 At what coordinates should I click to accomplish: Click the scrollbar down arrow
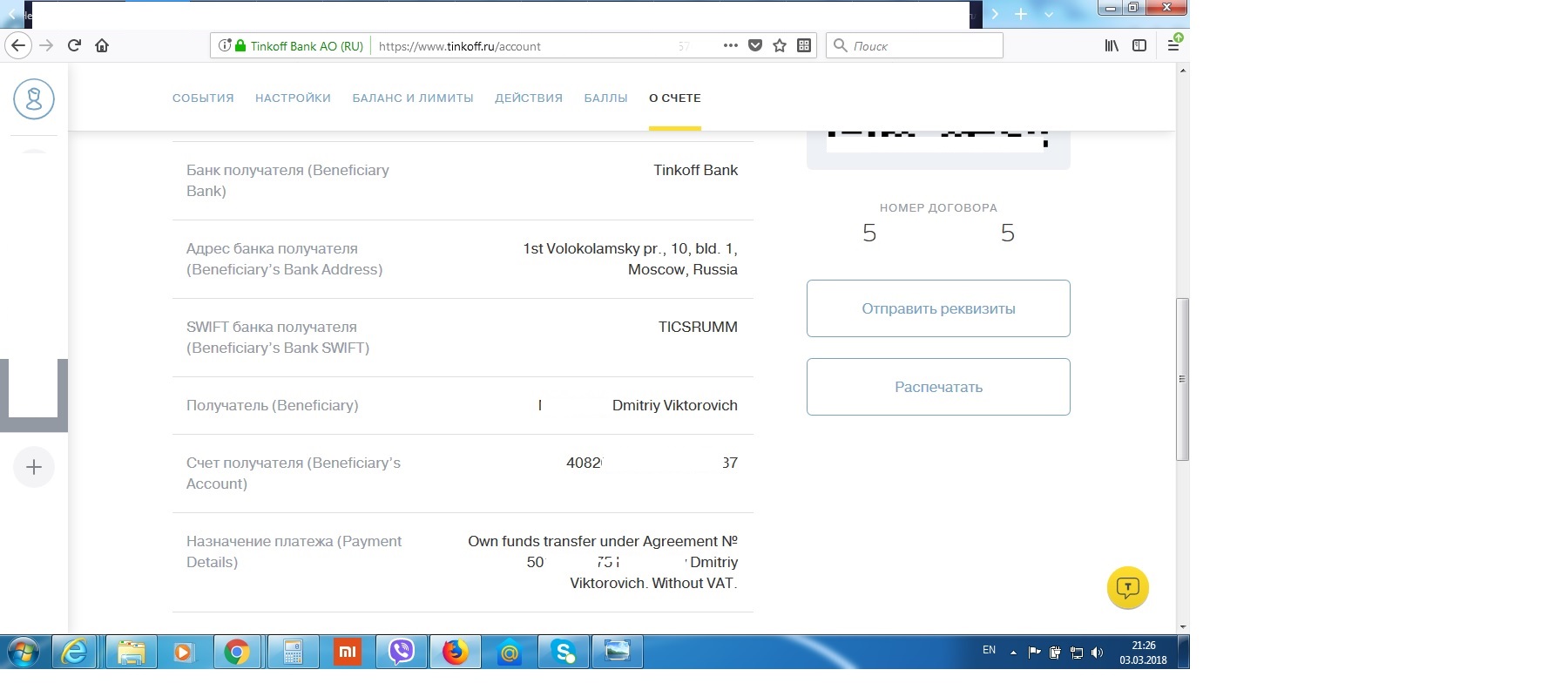(x=1182, y=626)
